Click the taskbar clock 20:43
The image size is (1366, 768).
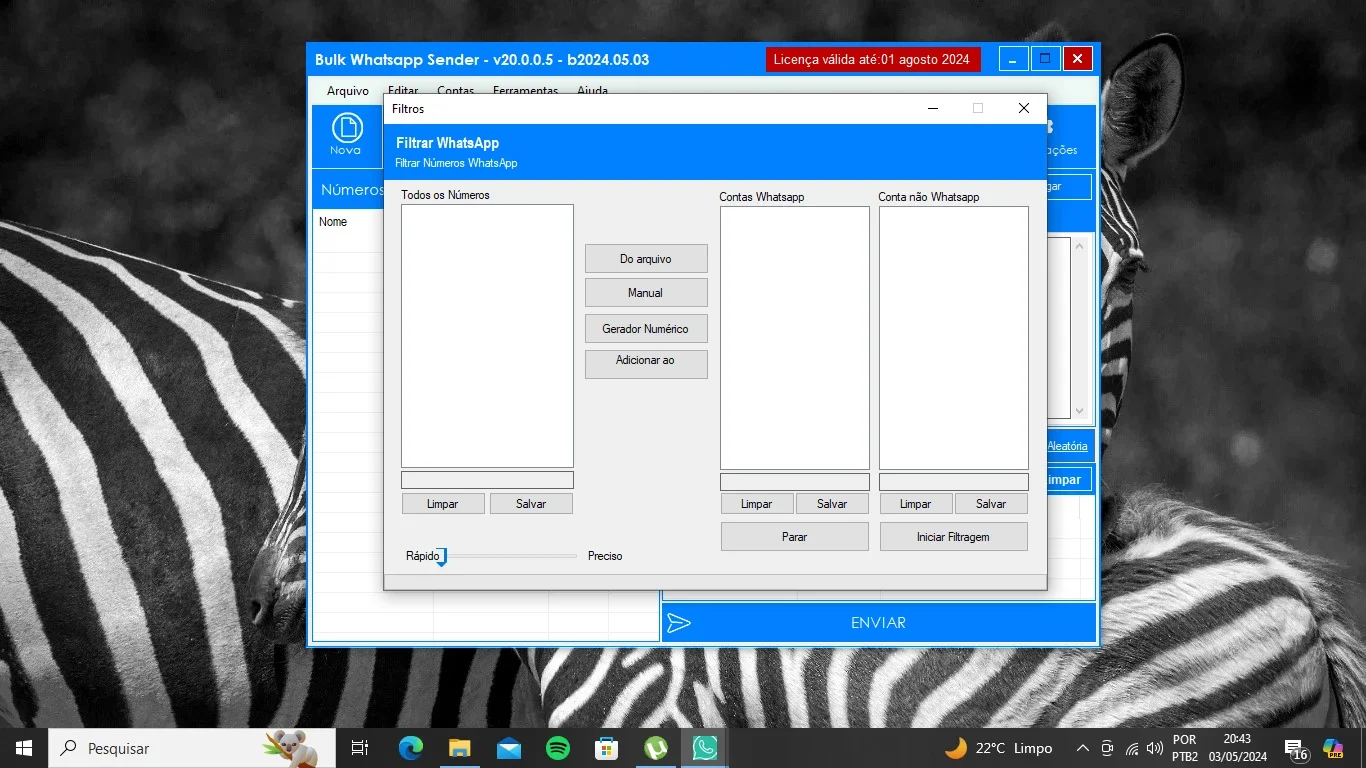[x=1237, y=748]
